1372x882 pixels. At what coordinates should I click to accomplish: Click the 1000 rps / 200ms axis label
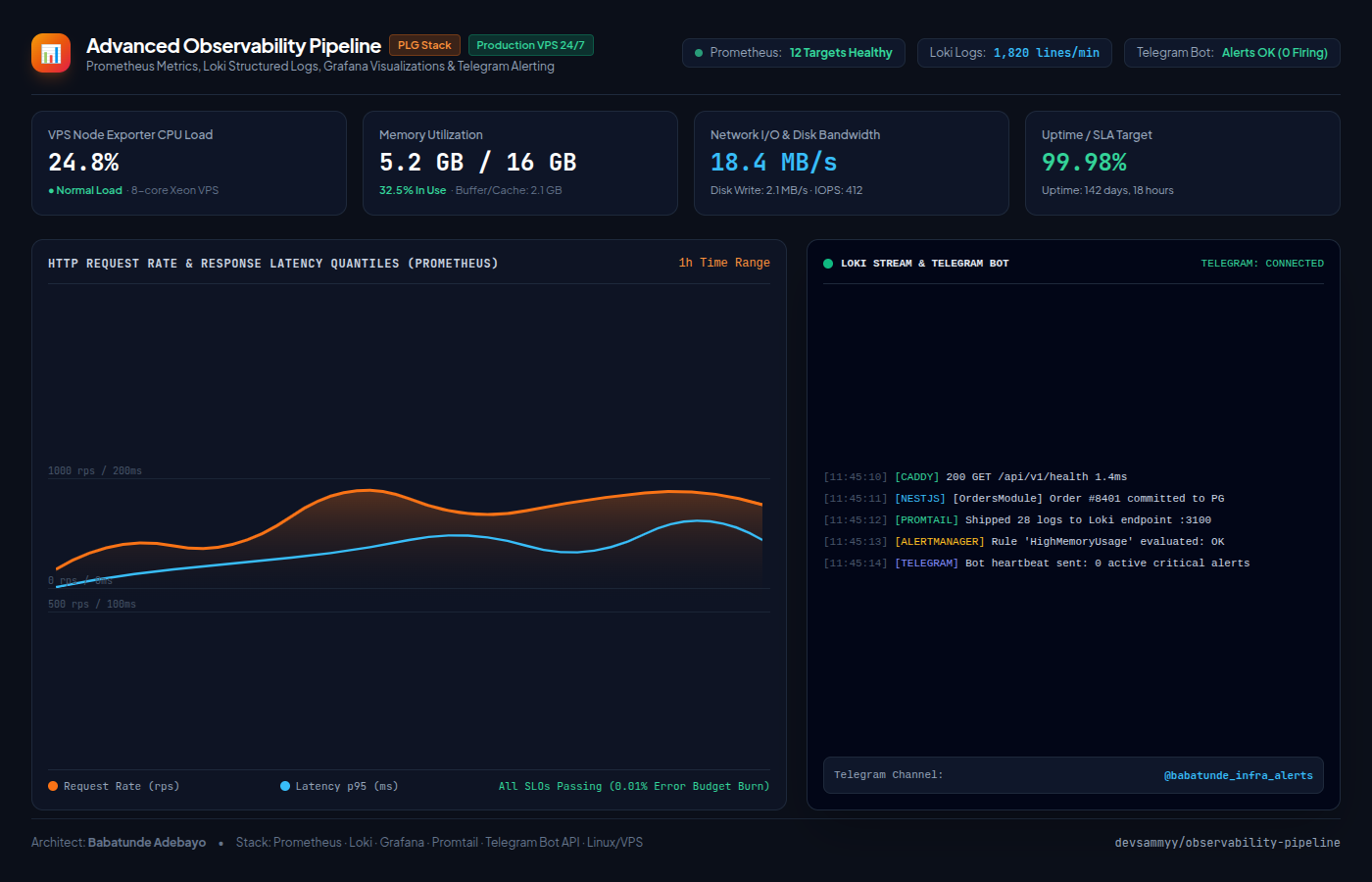click(x=95, y=471)
